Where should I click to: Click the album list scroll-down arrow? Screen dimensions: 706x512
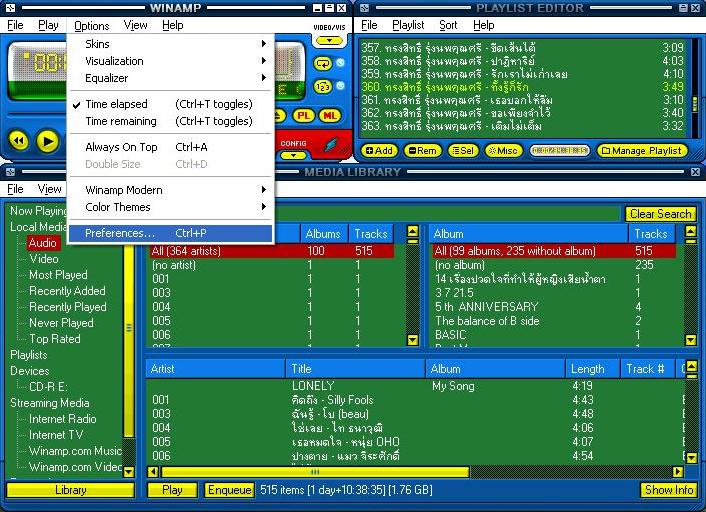point(691,340)
